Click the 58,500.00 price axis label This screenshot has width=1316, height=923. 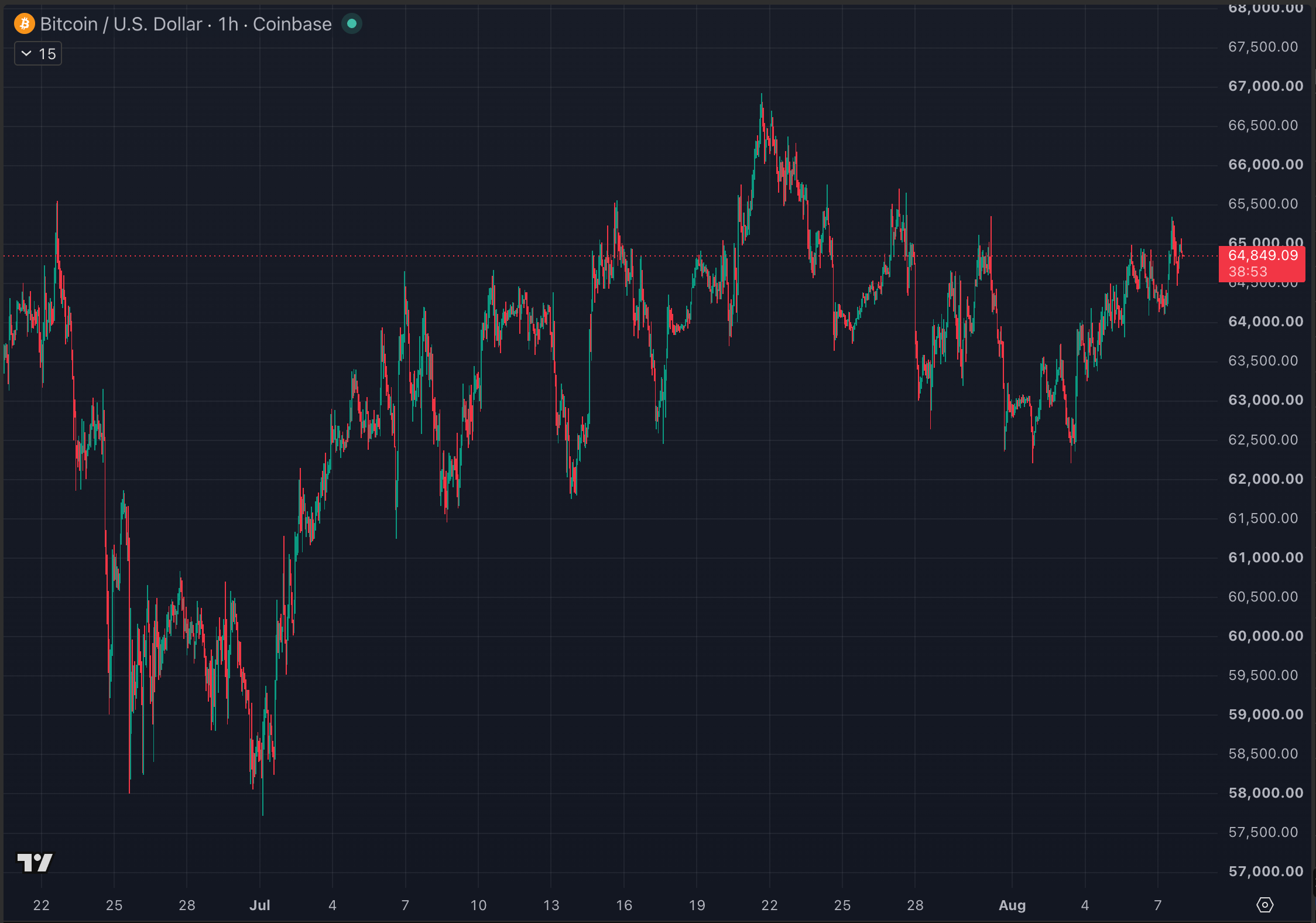coord(1263,754)
